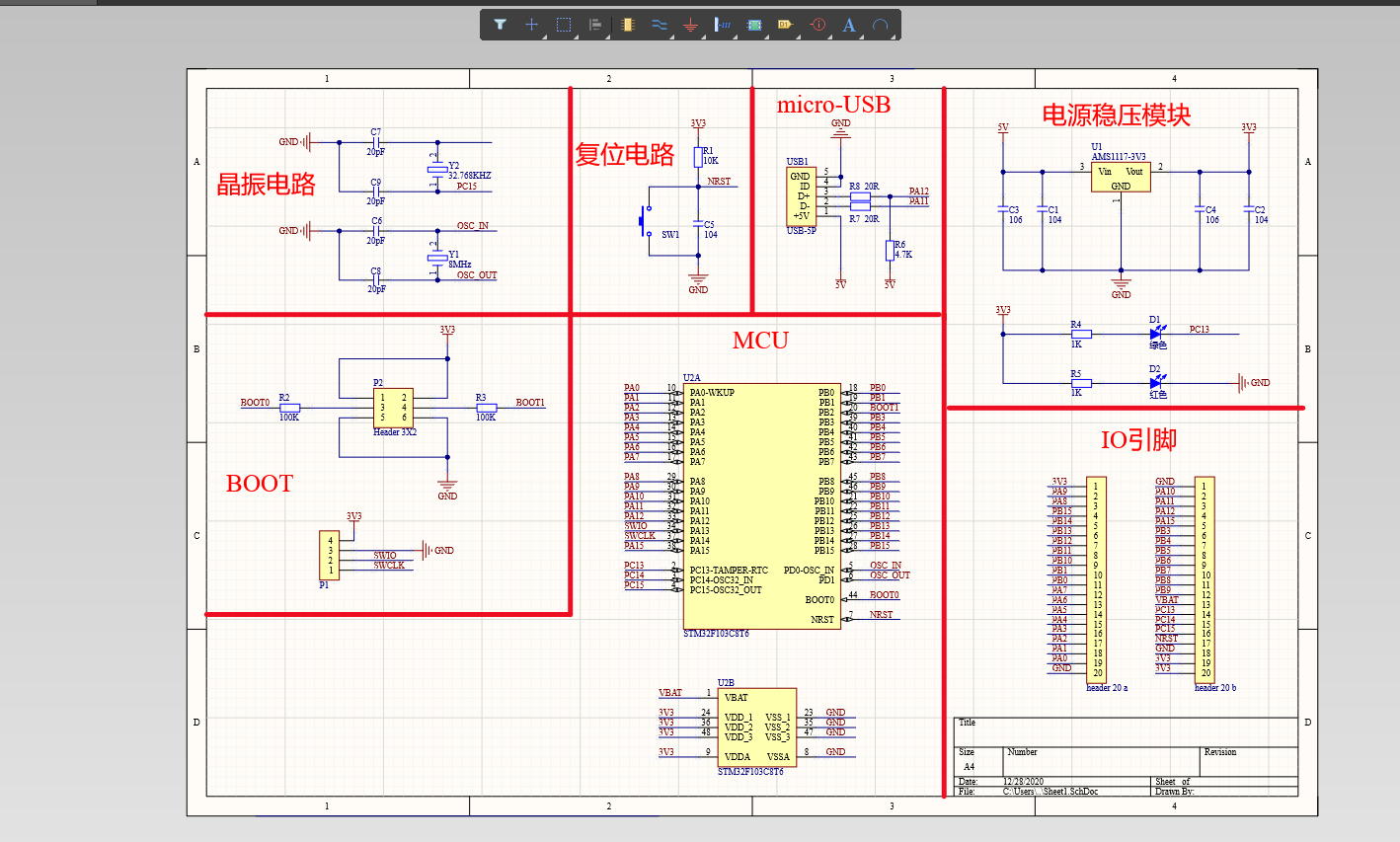Image resolution: width=1400 pixels, height=842 pixels.
Task: Select the dashed rectangle selection tool
Action: pos(564,25)
